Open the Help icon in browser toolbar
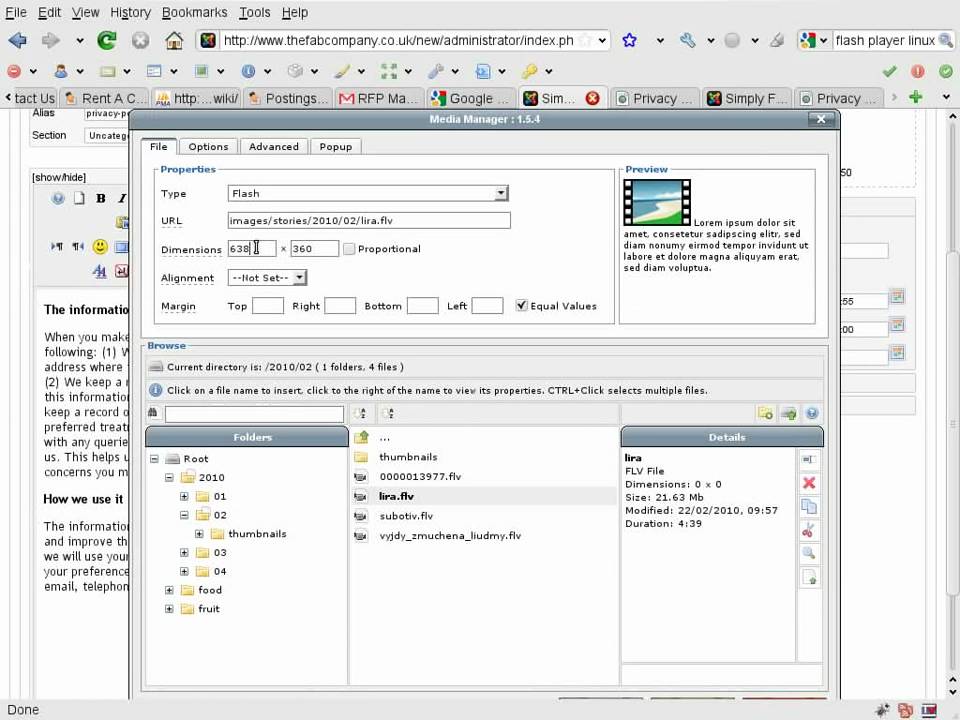This screenshot has height=720, width=960. 812,413
